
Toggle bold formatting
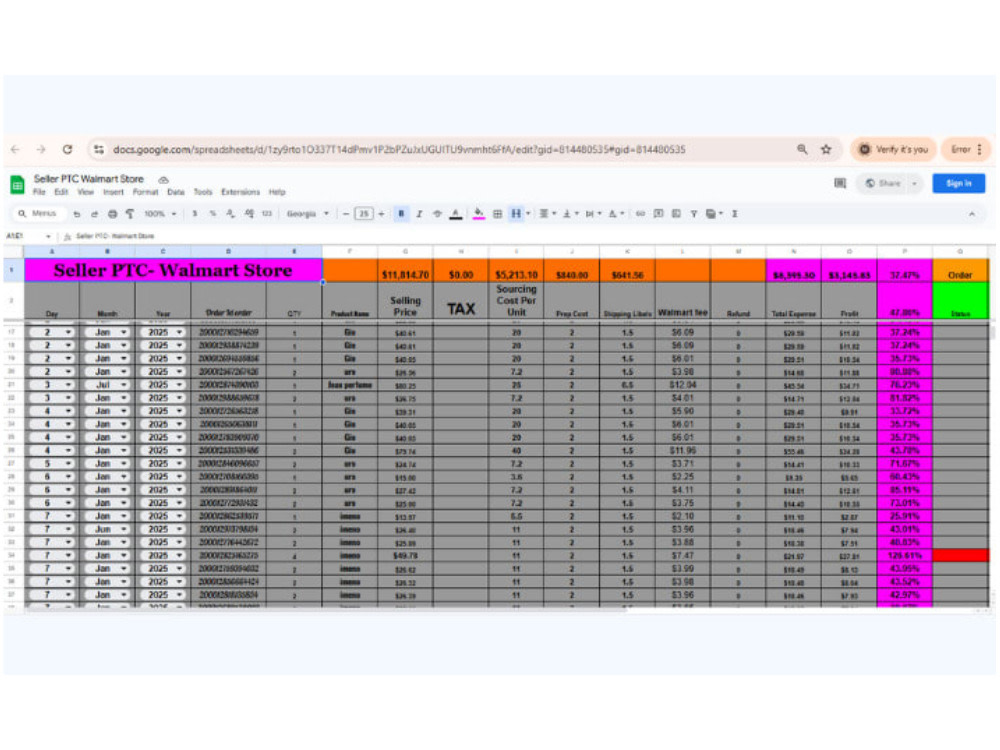(401, 214)
